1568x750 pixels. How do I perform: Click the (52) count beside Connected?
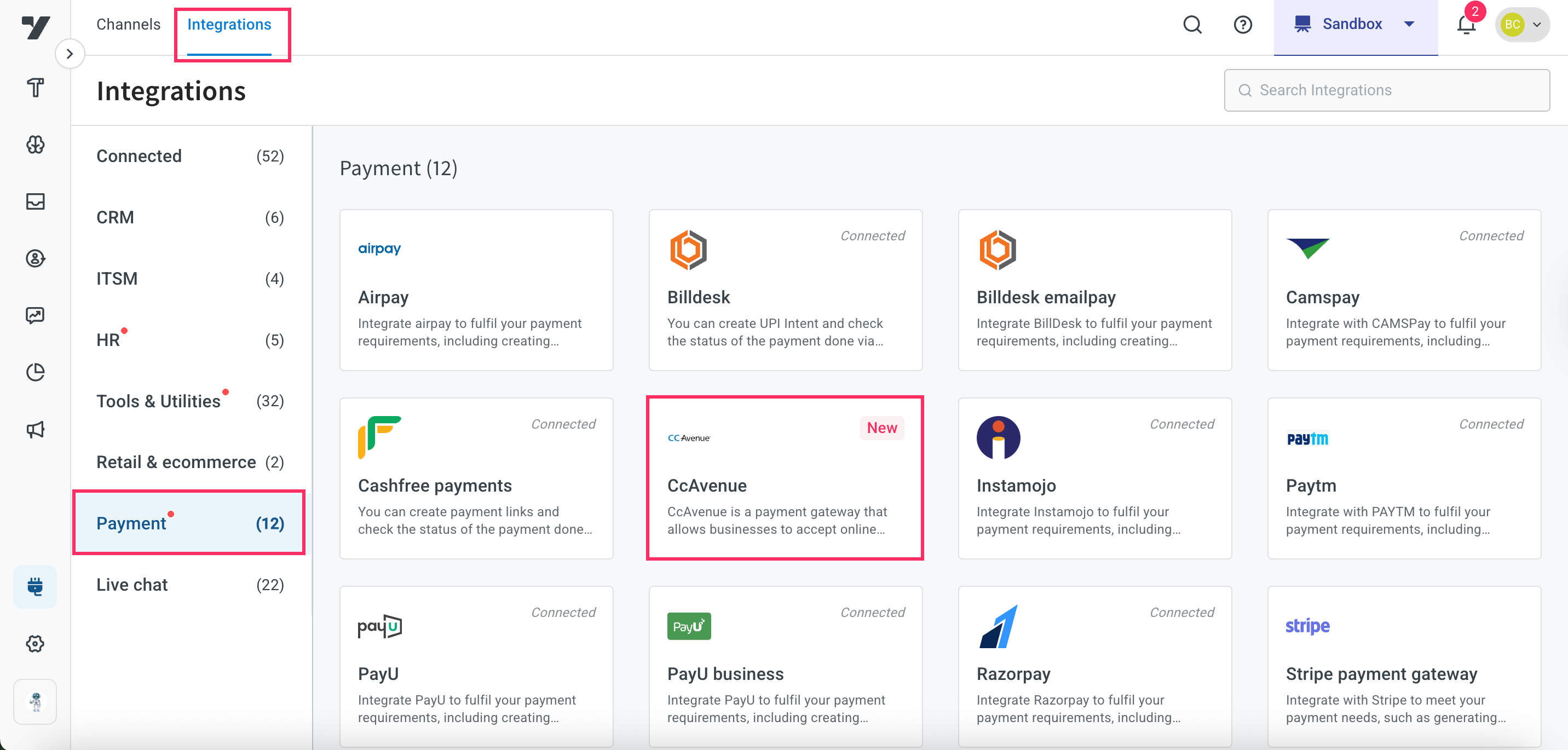coord(270,156)
